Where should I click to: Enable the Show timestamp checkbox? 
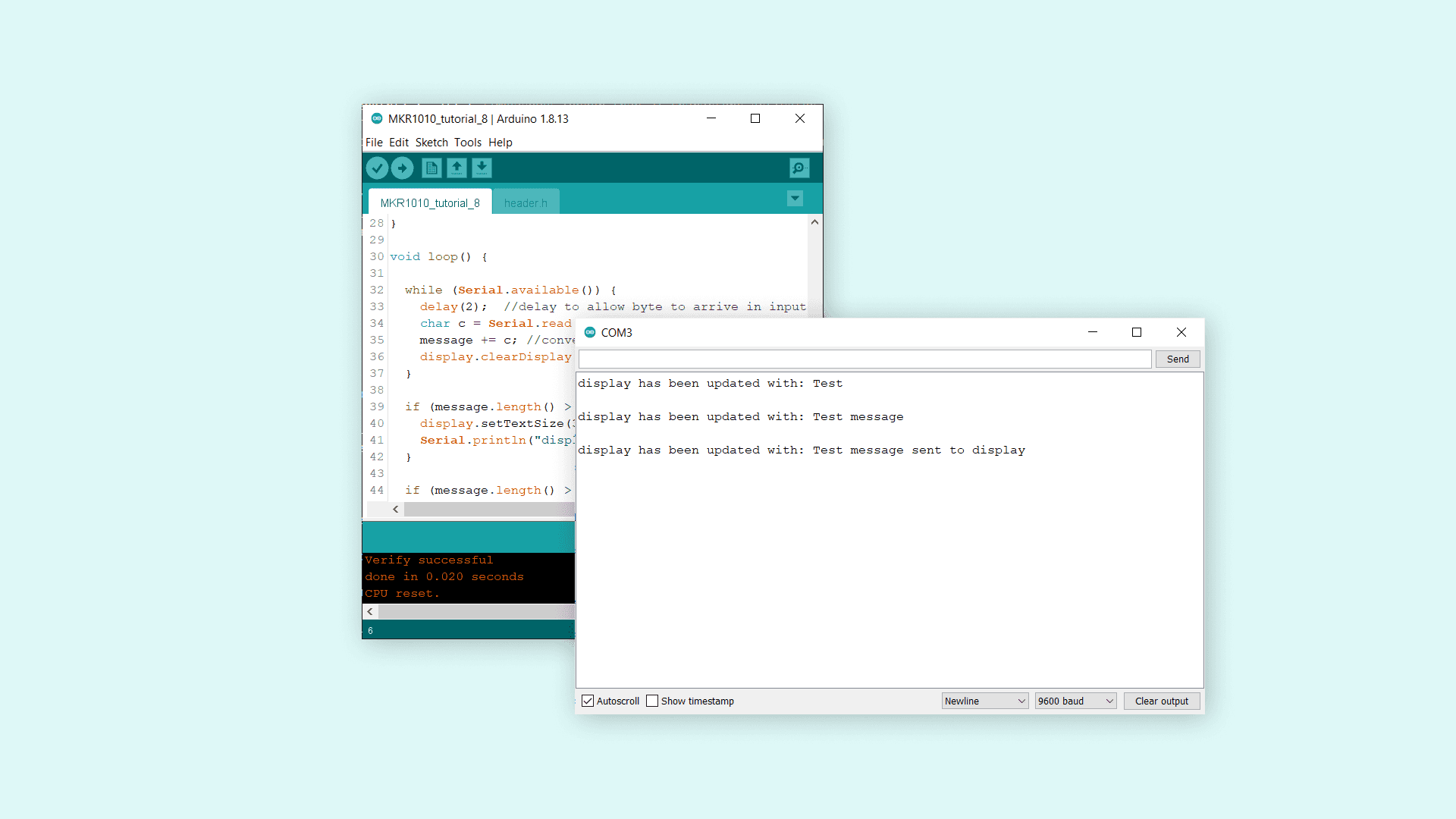point(652,701)
